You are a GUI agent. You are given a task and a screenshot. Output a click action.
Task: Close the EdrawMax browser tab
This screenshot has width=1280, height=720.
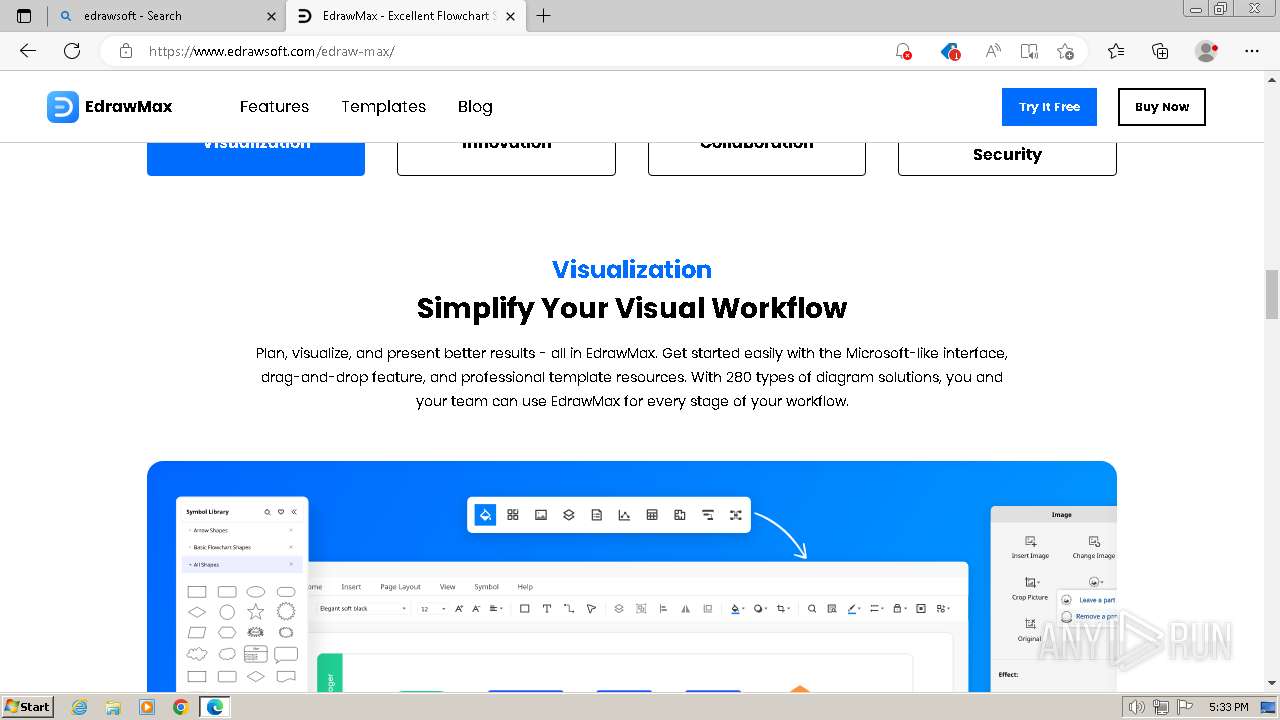coord(510,16)
